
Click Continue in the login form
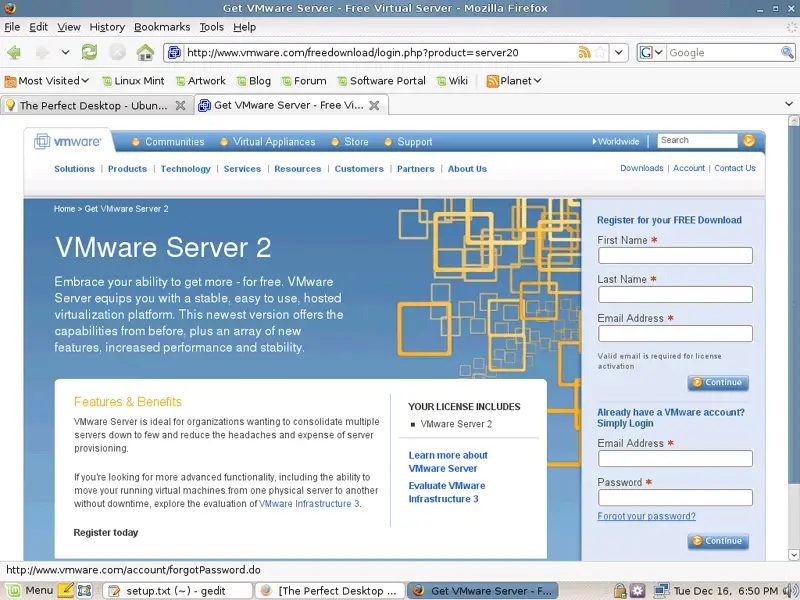(x=718, y=541)
